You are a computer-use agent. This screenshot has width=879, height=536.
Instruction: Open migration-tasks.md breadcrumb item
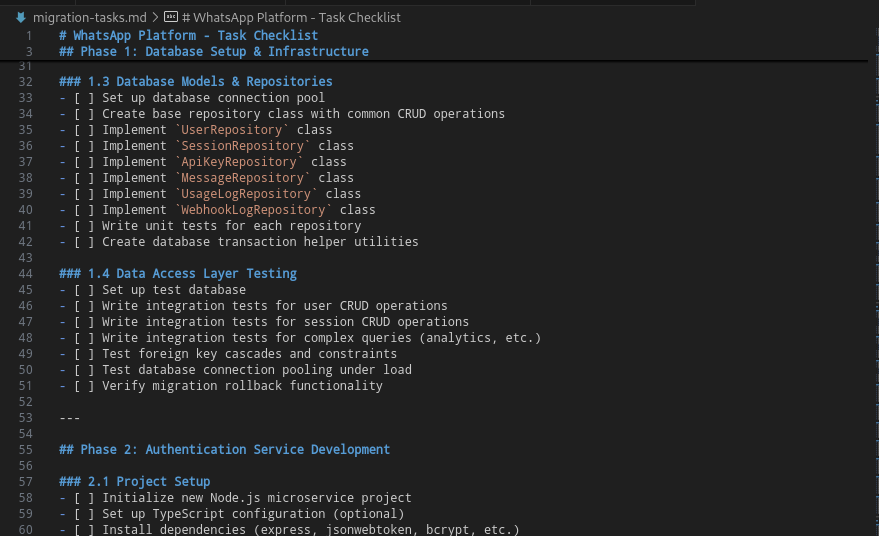pos(89,17)
